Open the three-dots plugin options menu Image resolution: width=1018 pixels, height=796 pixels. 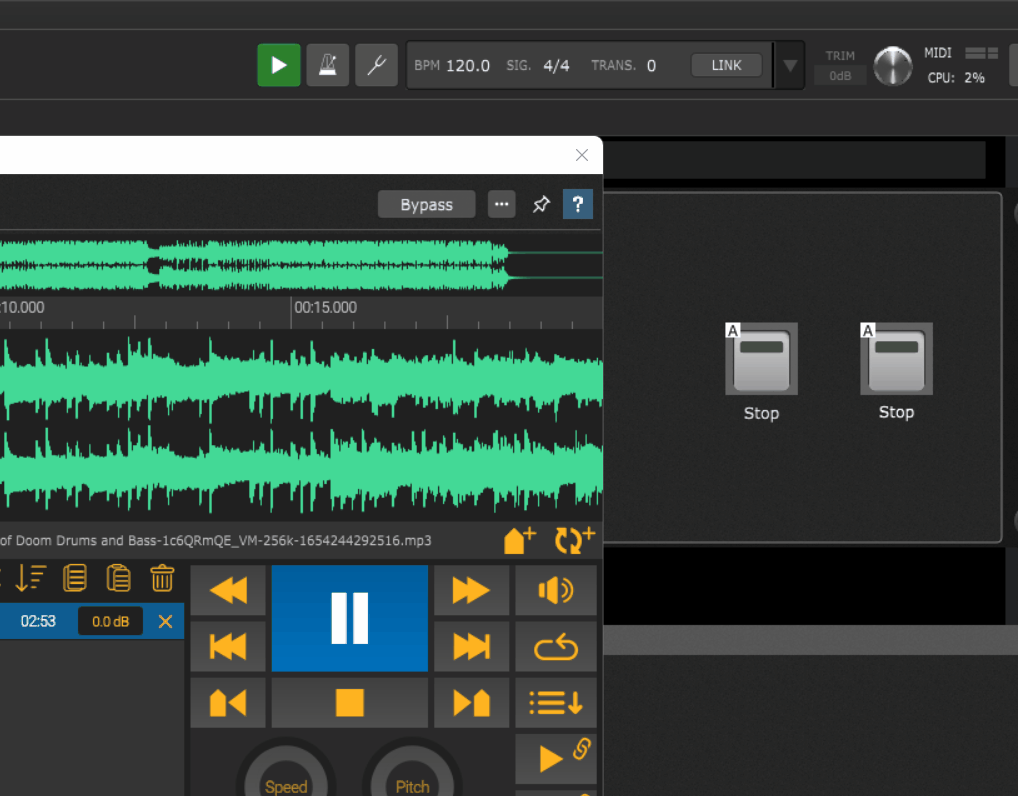pyautogui.click(x=502, y=205)
